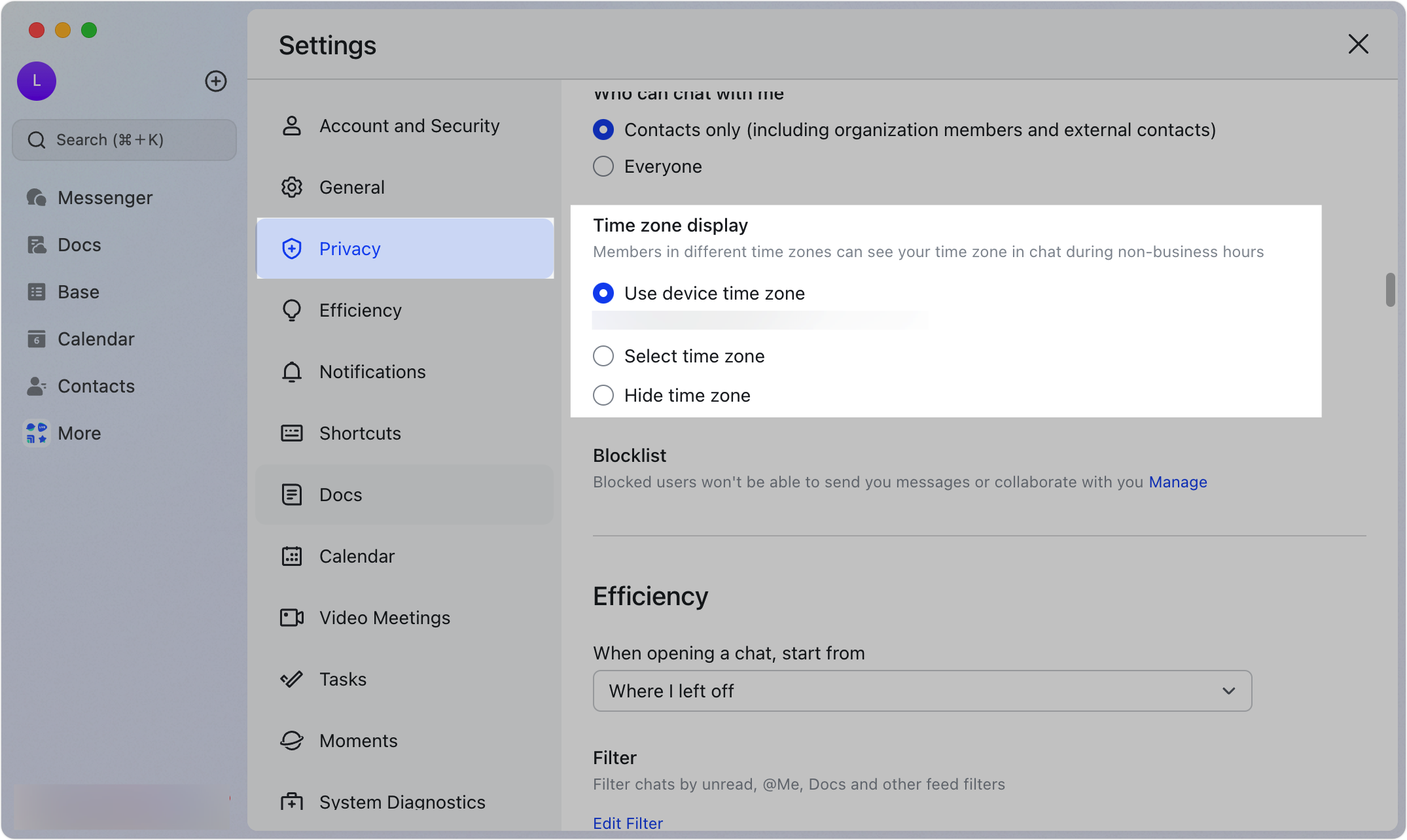Click the Edit Filter link
This screenshot has height=840, width=1407.
click(x=628, y=823)
